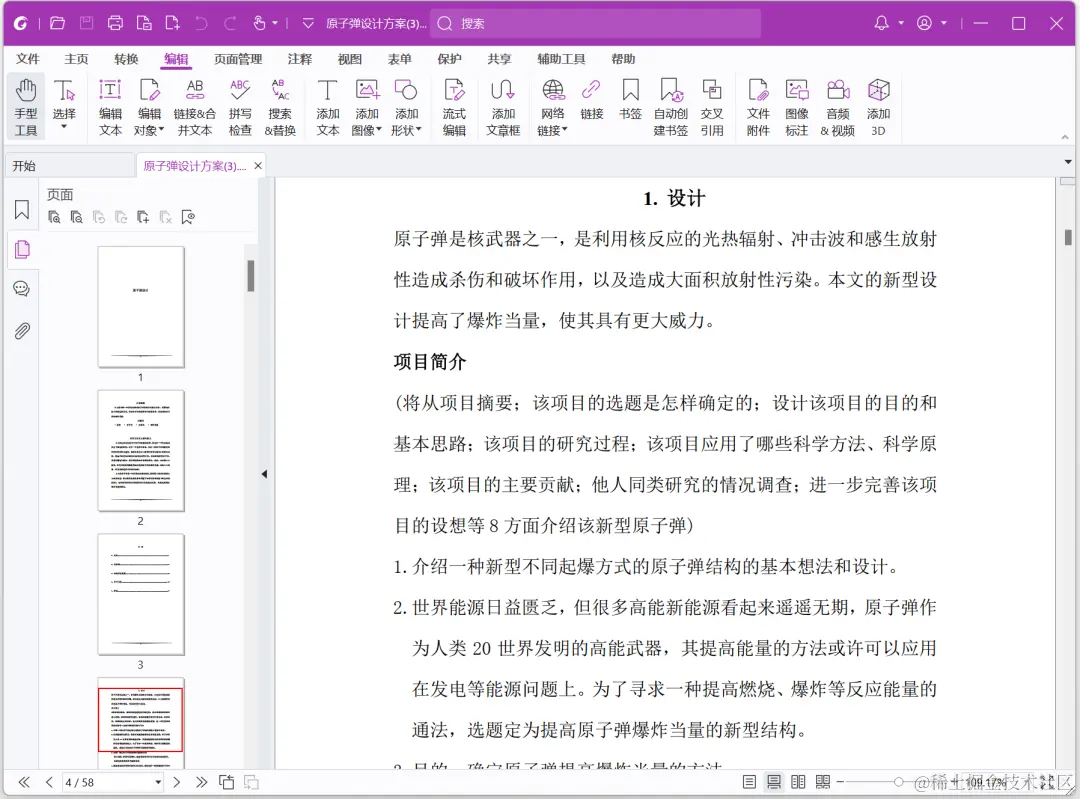Select the page 2 thumbnail
This screenshot has width=1080, height=799.
pyautogui.click(x=141, y=450)
